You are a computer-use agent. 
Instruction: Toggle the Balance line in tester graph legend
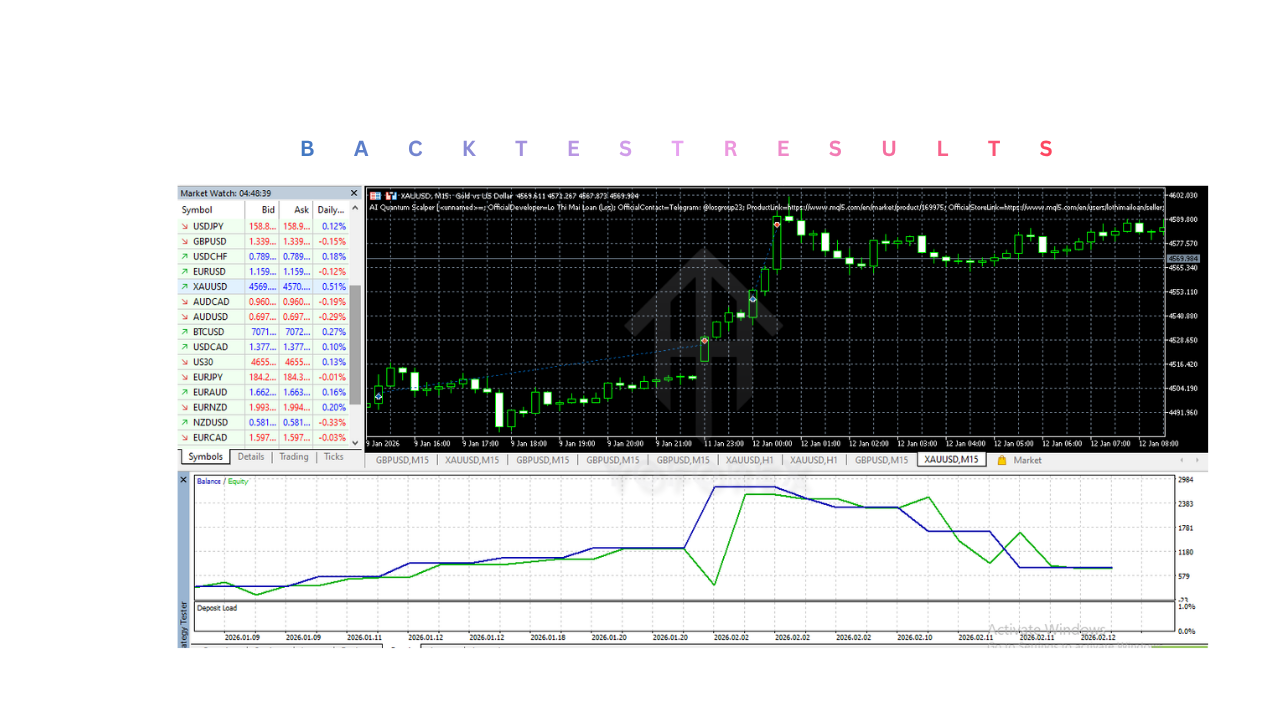coord(210,481)
